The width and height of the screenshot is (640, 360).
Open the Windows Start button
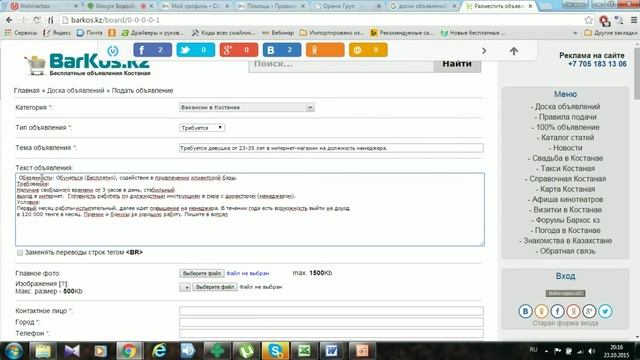tap(13, 351)
